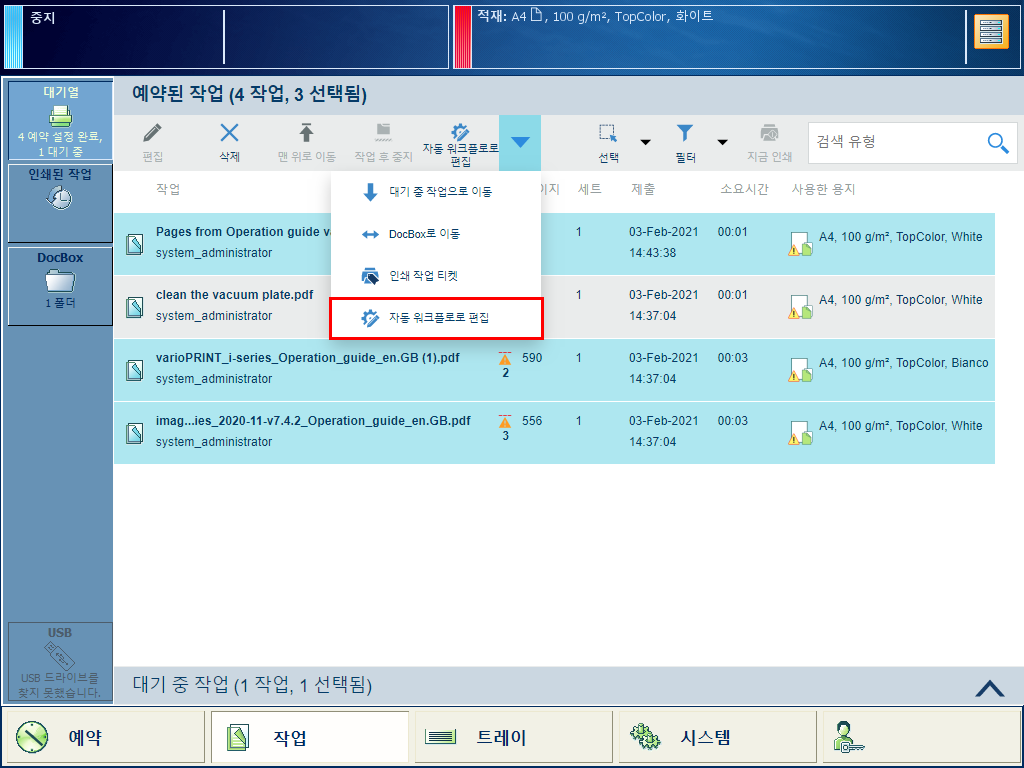
Task: Click page count 590 in varioPRINT row
Action: (532, 358)
